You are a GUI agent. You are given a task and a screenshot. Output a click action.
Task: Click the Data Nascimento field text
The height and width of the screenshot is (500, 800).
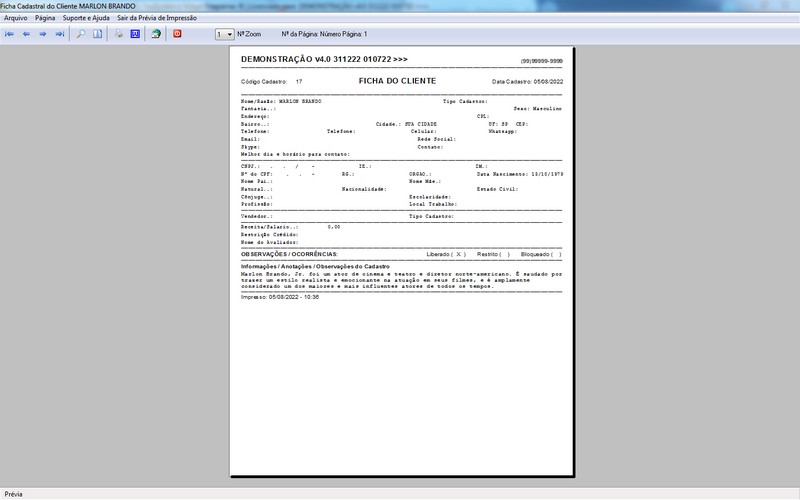520,174
